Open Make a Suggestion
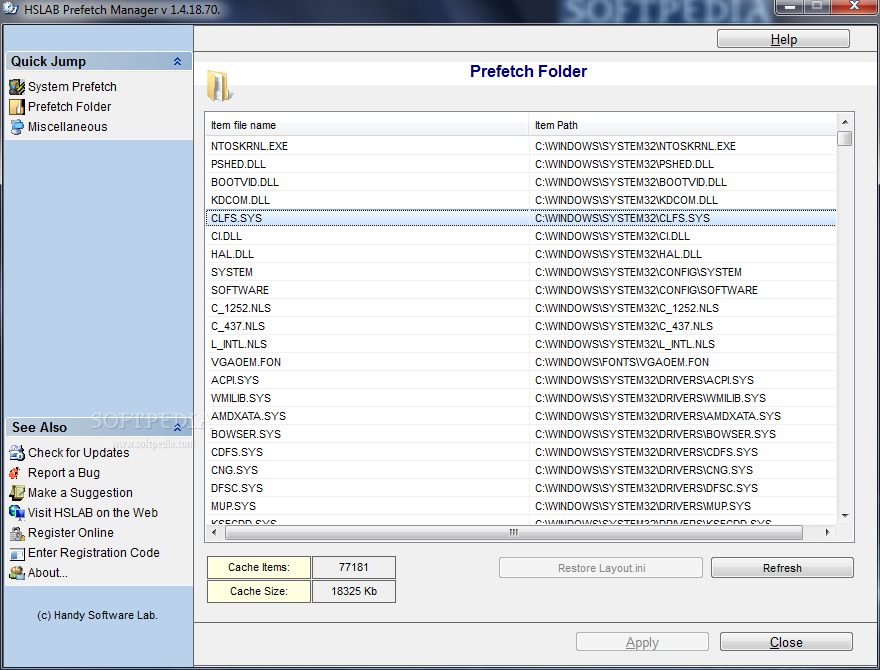The height and width of the screenshot is (670, 880). [80, 493]
